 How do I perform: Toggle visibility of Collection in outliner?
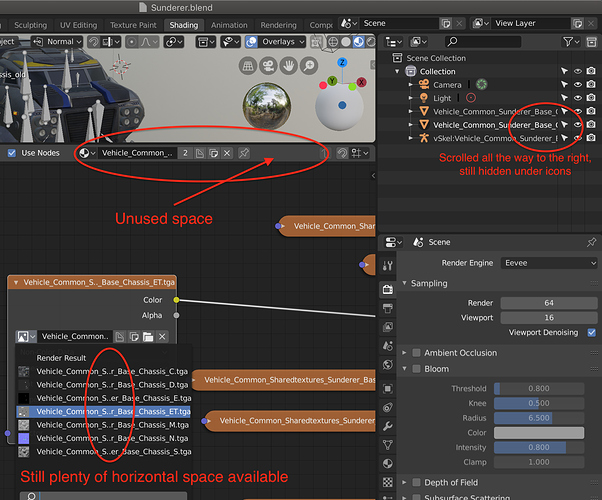[x=578, y=71]
